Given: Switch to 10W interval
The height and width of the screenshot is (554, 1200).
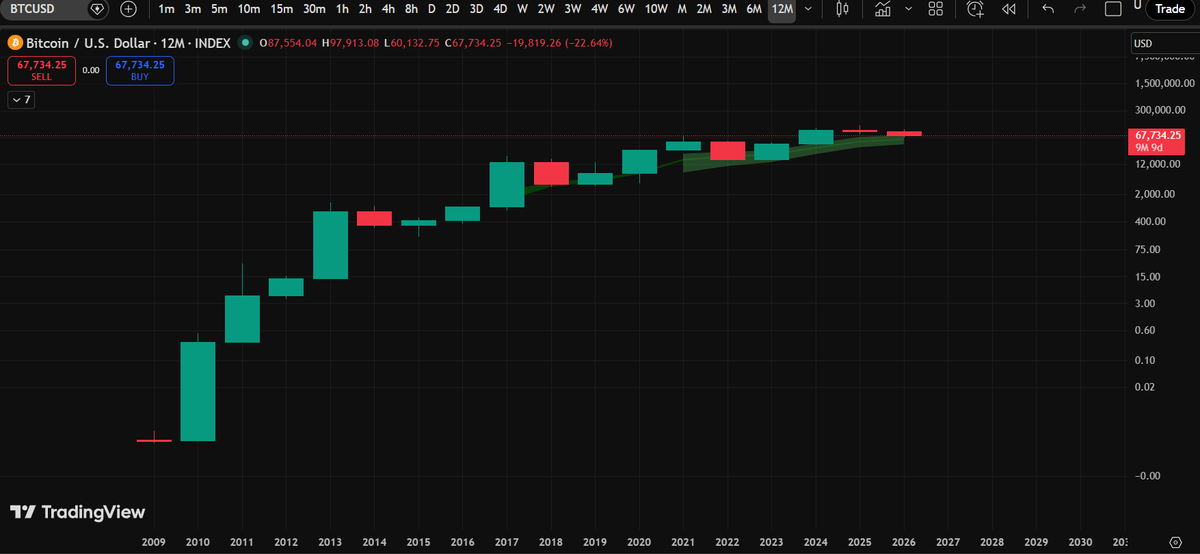Looking at the screenshot, I should [656, 9].
